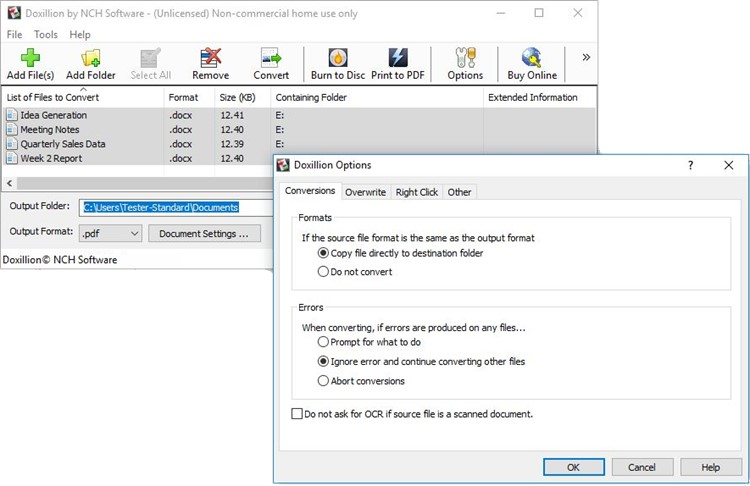Click the Buy Online toolbar icon
This screenshot has height=486, width=750.
click(x=531, y=58)
